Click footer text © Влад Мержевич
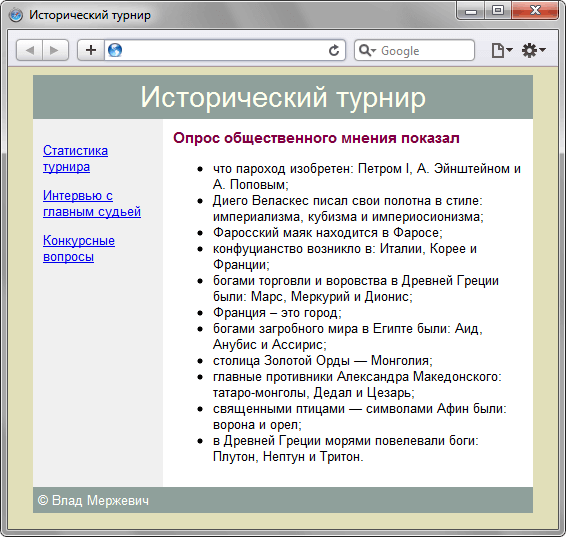Image resolution: width=566 pixels, height=537 pixels. tap(93, 501)
